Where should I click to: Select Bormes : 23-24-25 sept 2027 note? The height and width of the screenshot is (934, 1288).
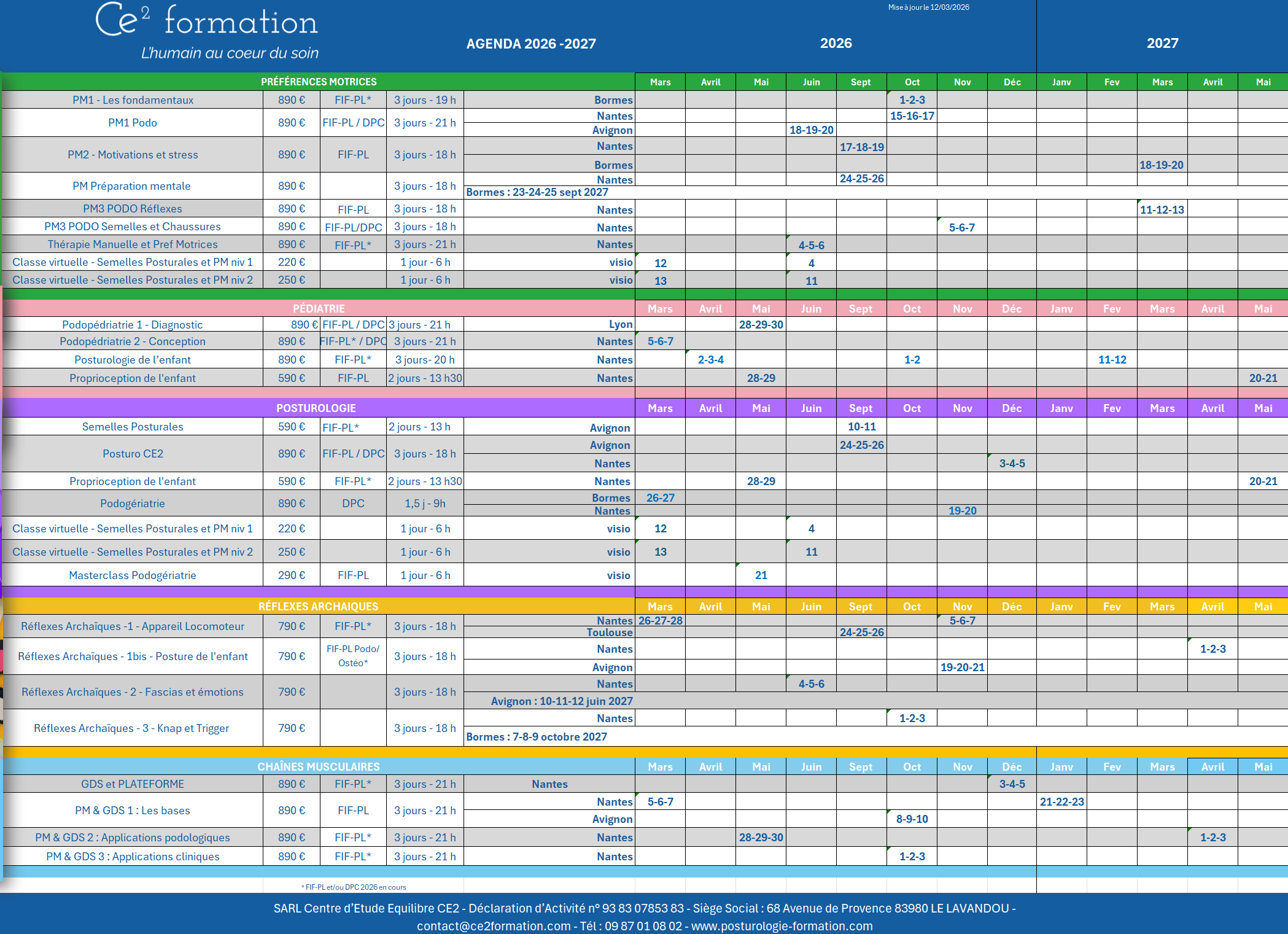[537, 192]
